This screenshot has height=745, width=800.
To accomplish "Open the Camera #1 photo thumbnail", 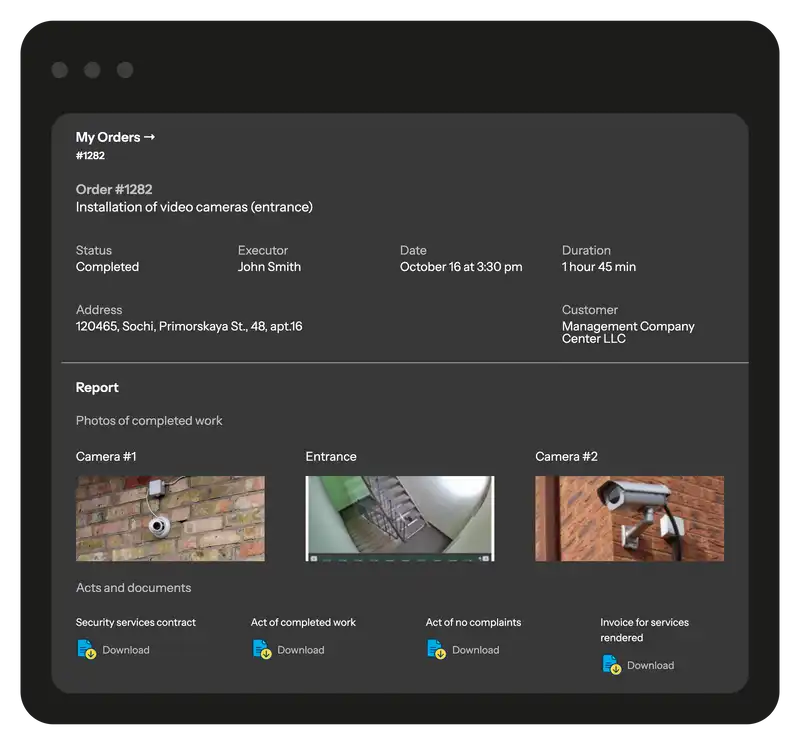I will pos(170,518).
